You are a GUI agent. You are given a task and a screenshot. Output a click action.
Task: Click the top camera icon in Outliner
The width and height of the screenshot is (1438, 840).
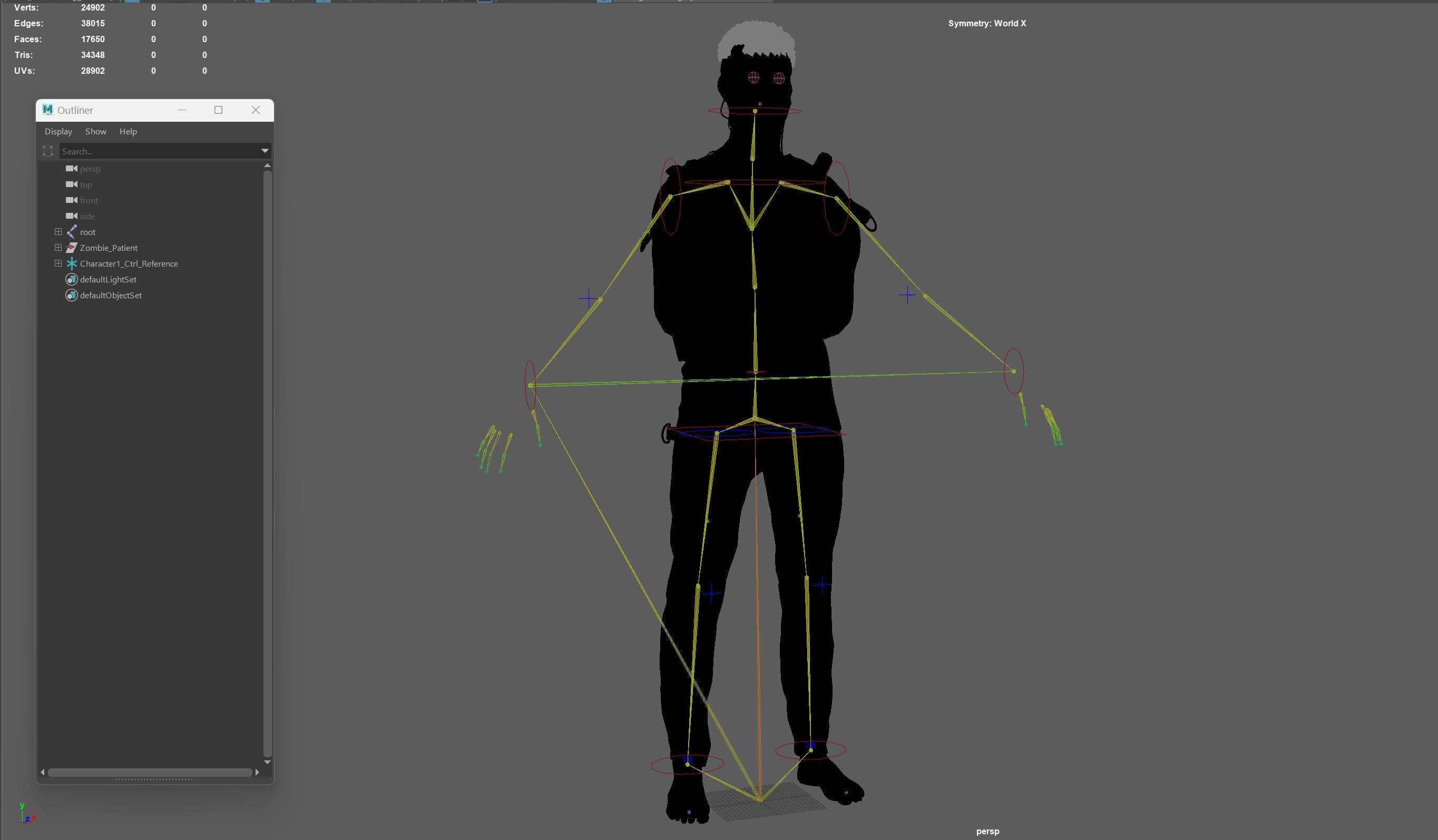[x=71, y=184]
